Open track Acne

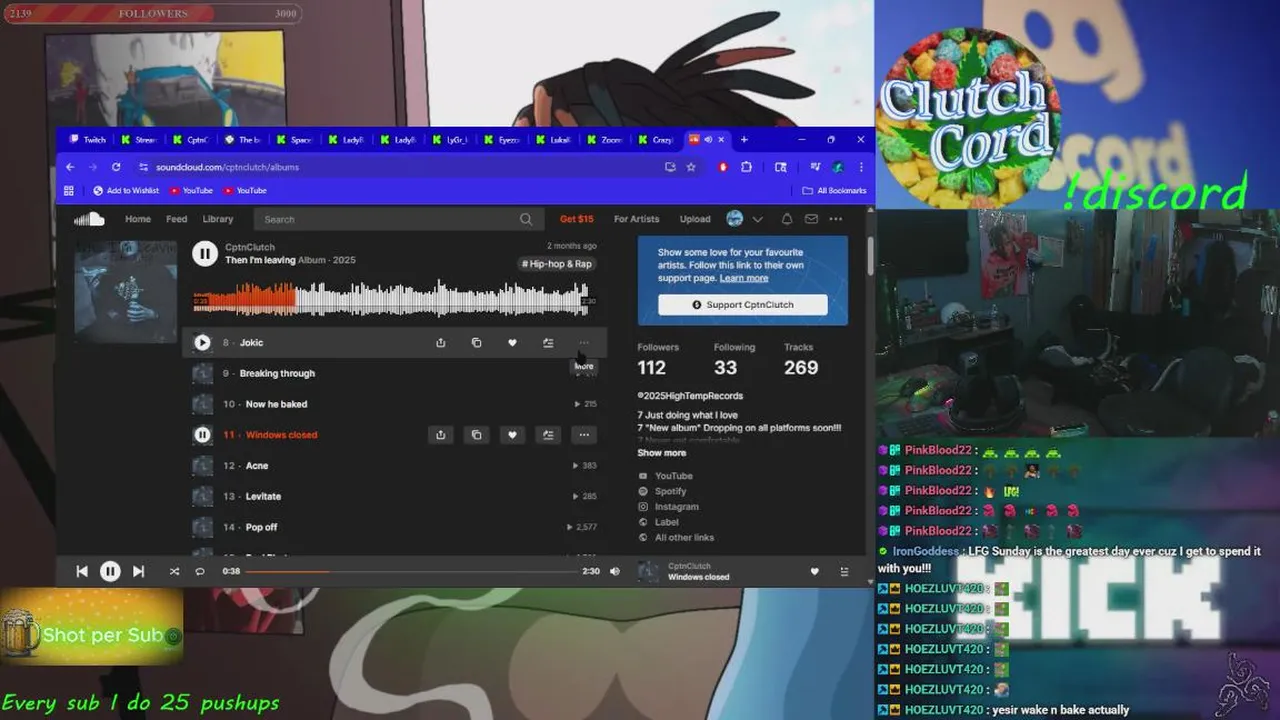[x=257, y=466]
